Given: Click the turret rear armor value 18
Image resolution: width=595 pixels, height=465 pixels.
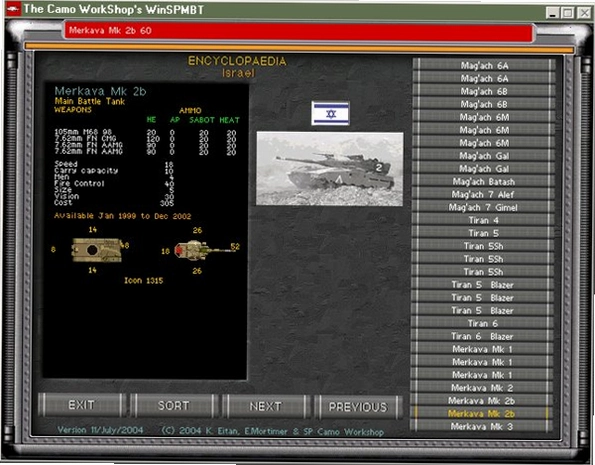Looking at the screenshot, I should (165, 251).
